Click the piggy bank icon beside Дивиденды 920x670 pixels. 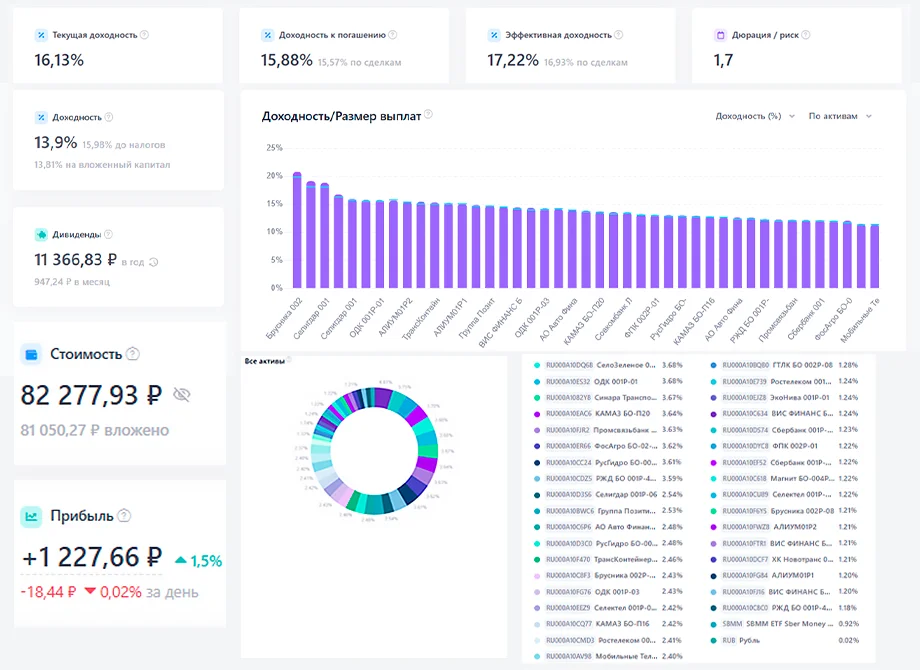pos(41,235)
